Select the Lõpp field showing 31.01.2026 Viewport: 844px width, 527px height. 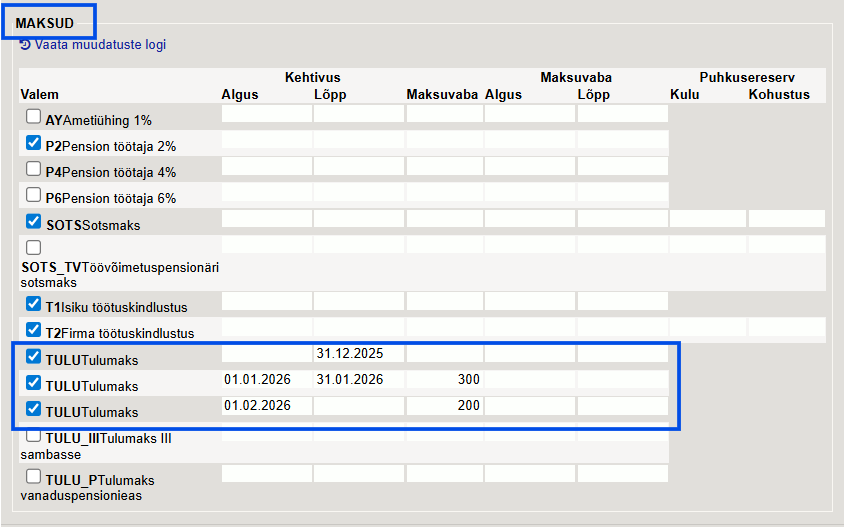click(358, 380)
